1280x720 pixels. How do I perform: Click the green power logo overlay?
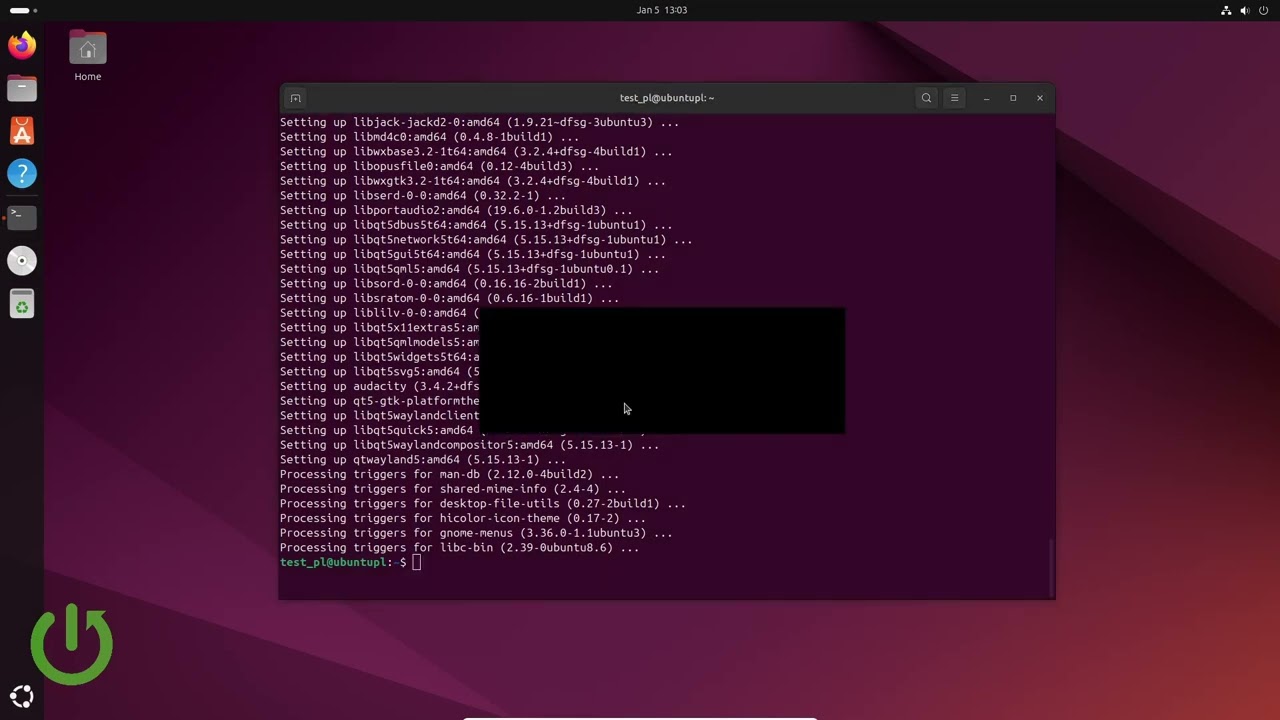[x=71, y=644]
